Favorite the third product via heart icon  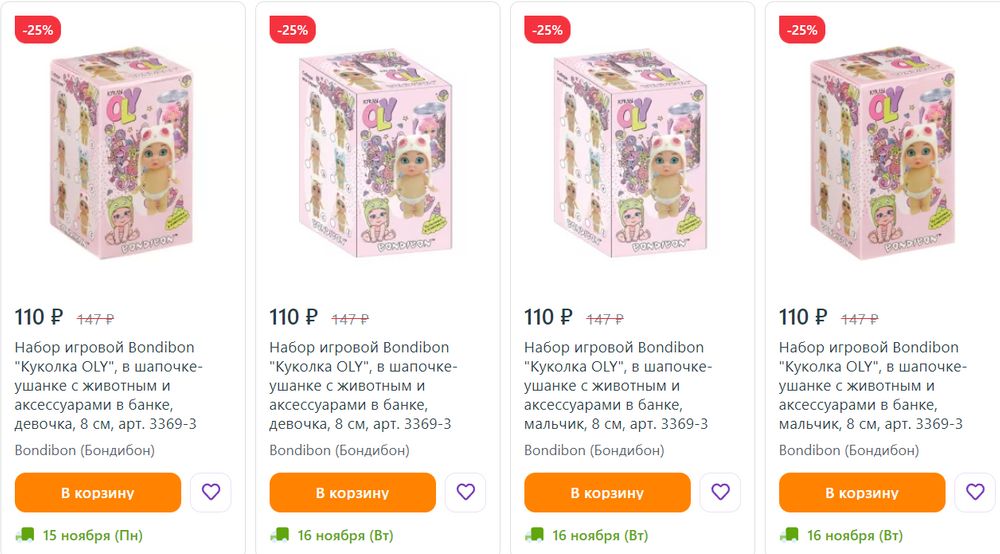(720, 492)
